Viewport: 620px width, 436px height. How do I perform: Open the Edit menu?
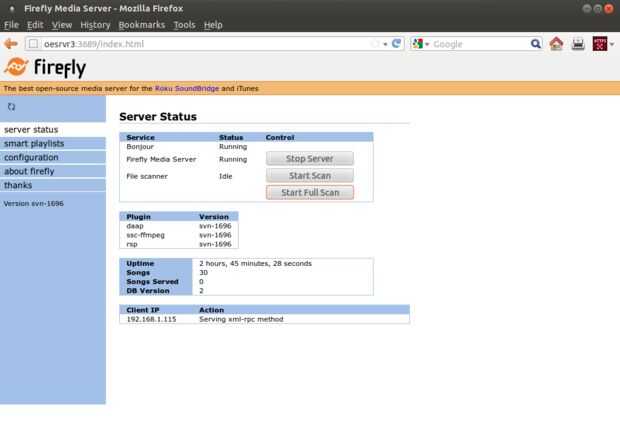pyautogui.click(x=35, y=25)
